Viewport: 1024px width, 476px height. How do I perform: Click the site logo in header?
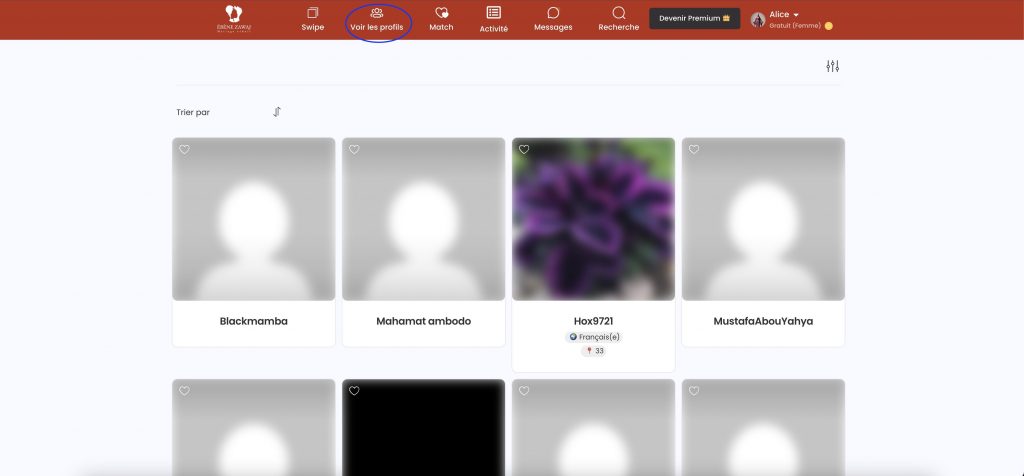tap(234, 18)
